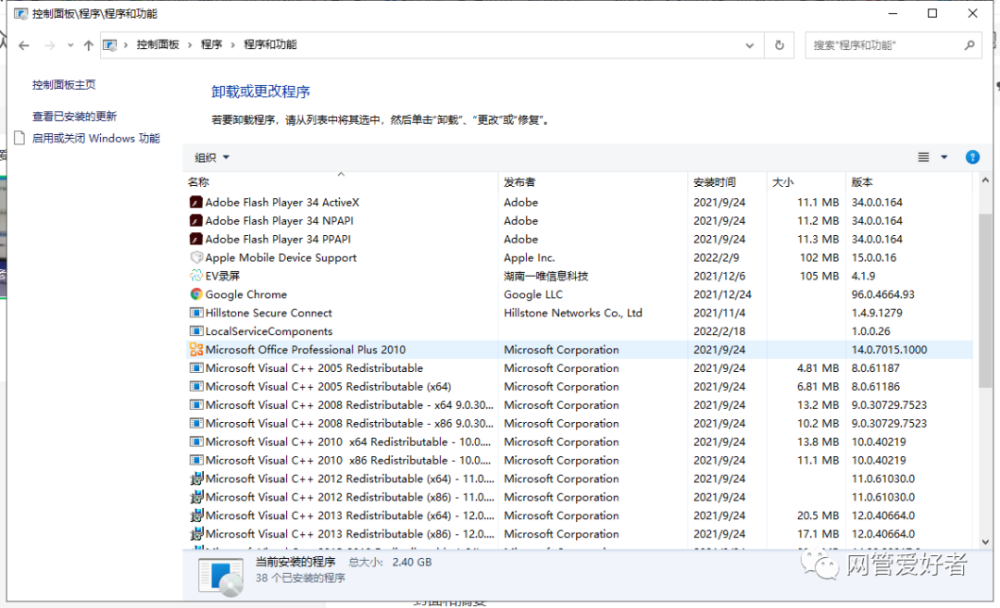Viewport: 1000px width, 608px height.
Task: Select Visual C++ 2013 Redistributable (x64) name
Action: coord(349,515)
